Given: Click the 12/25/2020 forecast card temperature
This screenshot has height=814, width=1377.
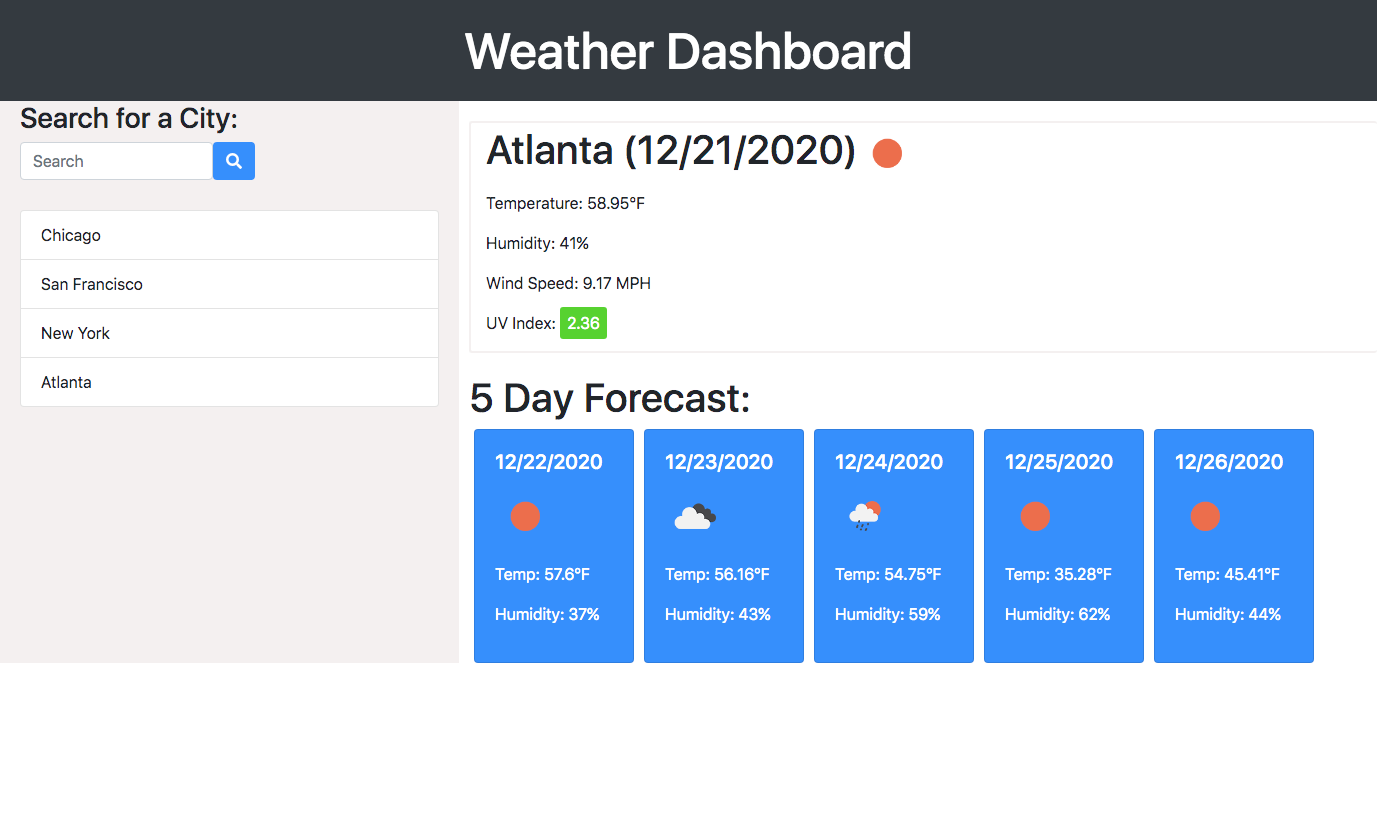Looking at the screenshot, I should pyautogui.click(x=1058, y=574).
